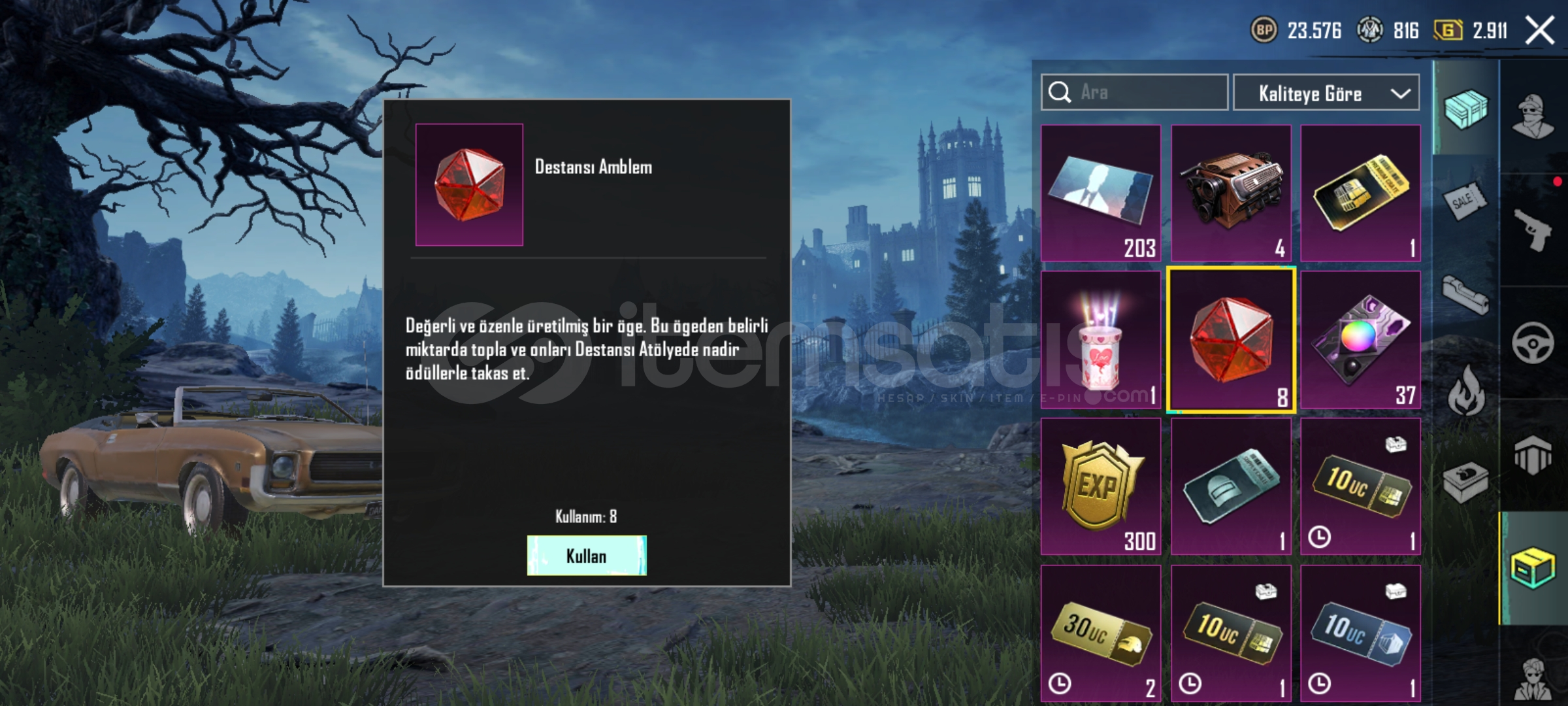Select the pistol weapons category icon
1568x706 pixels.
(x=1533, y=229)
